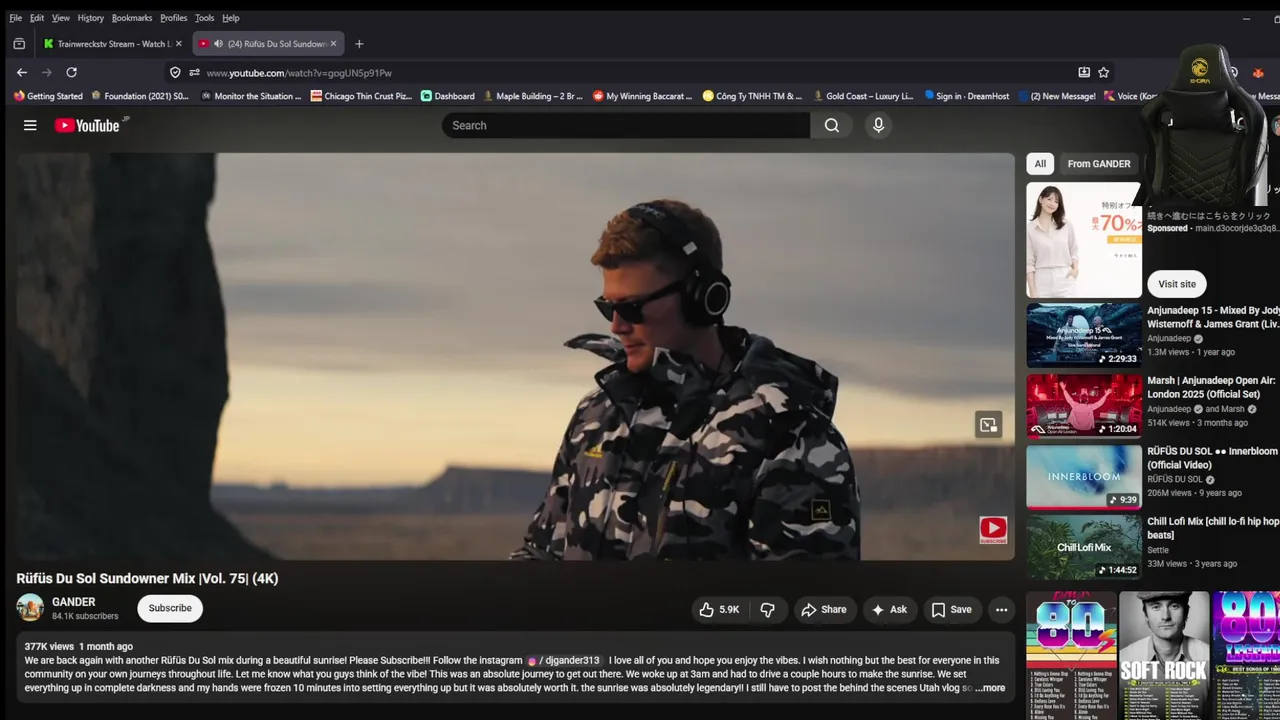Click the Ask button

tap(889, 609)
